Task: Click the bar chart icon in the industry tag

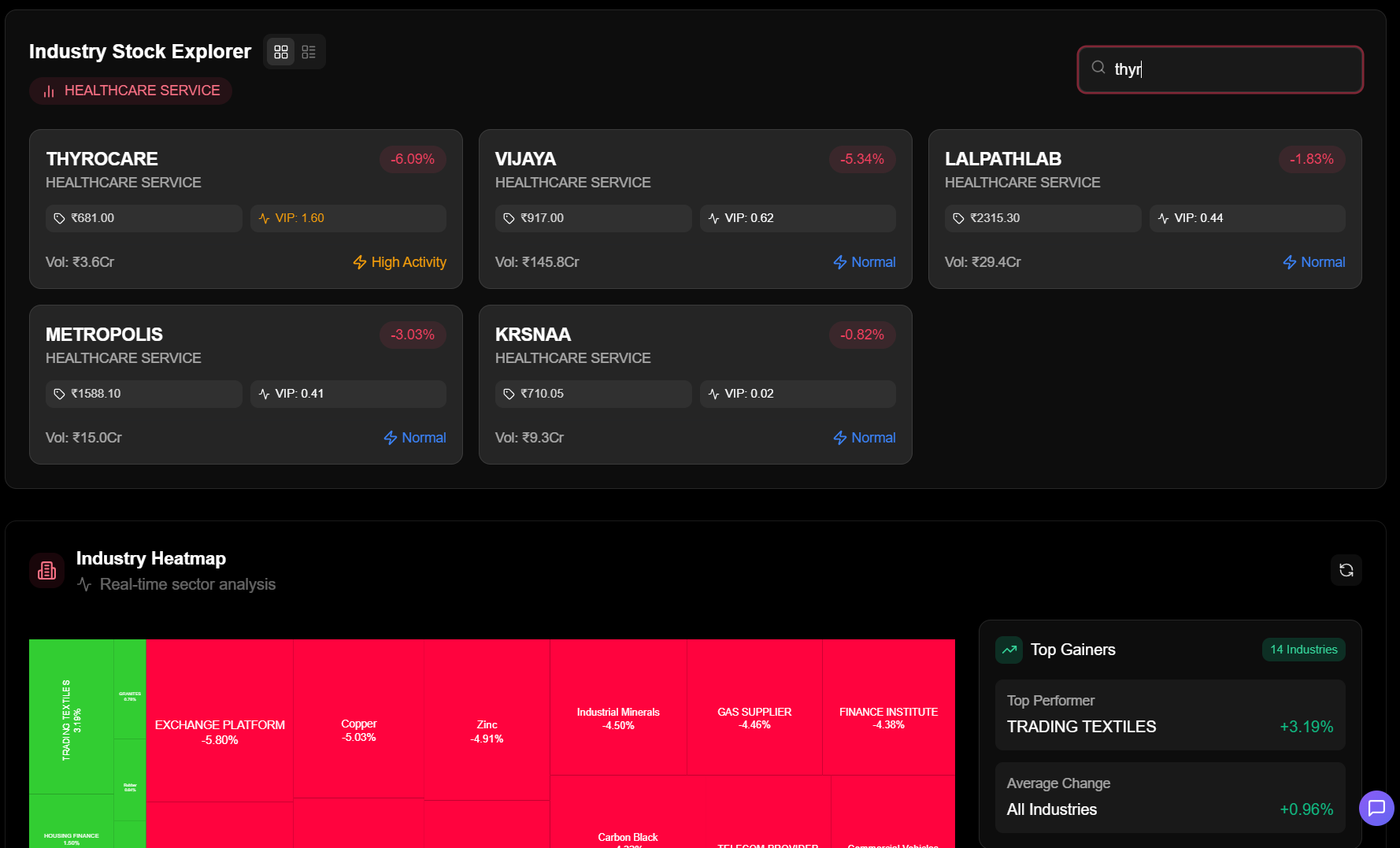Action: point(49,91)
